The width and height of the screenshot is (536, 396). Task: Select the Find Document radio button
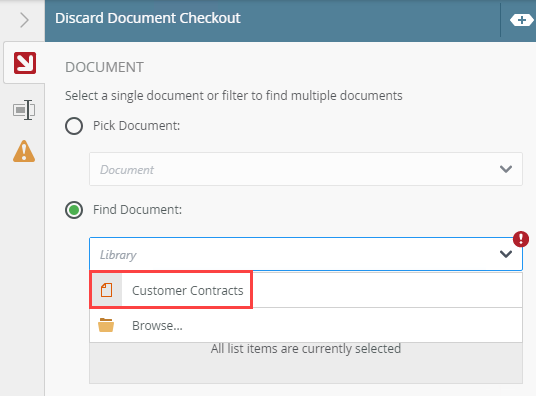(x=74, y=210)
